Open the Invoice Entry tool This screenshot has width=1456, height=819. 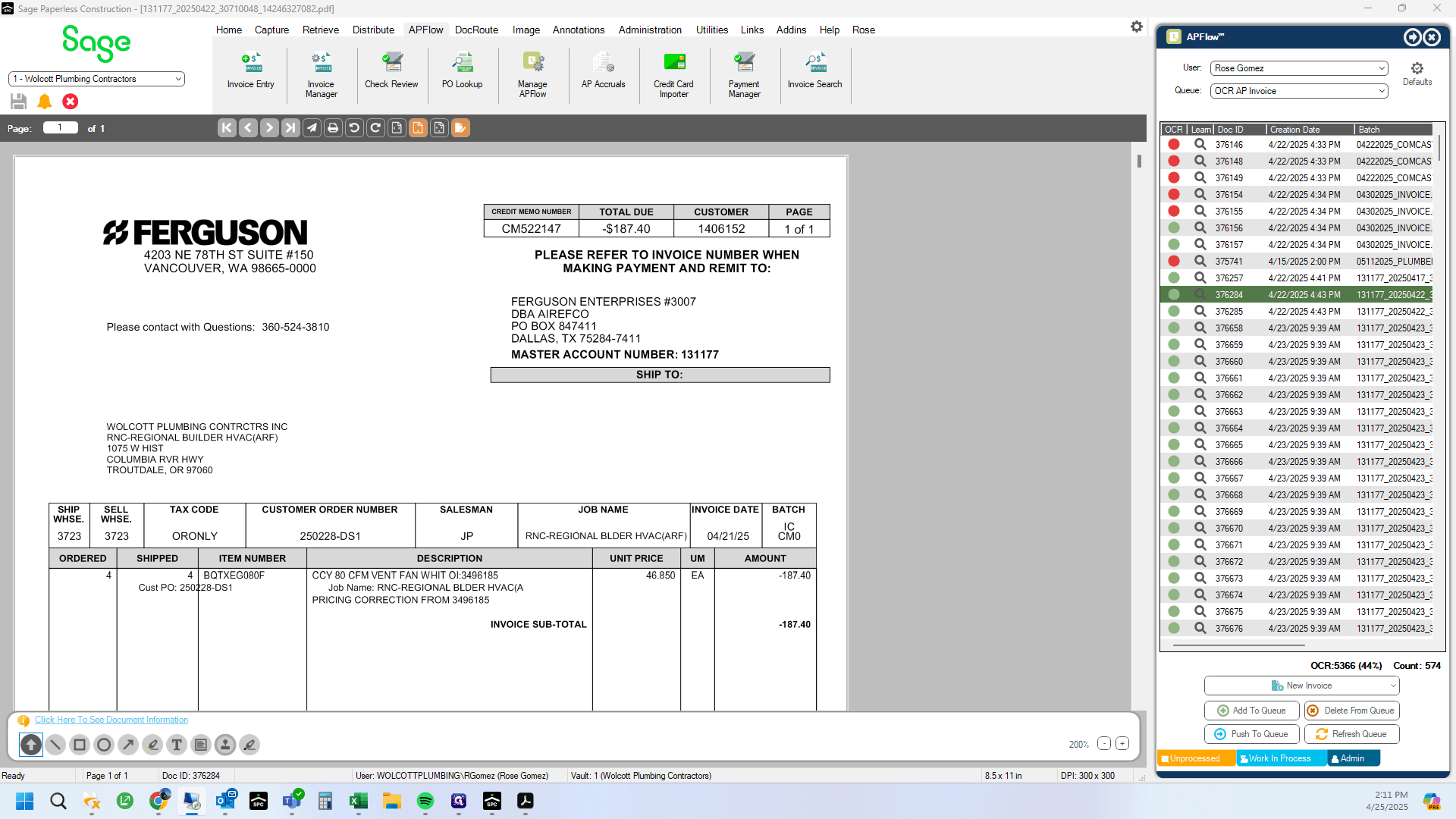point(250,71)
